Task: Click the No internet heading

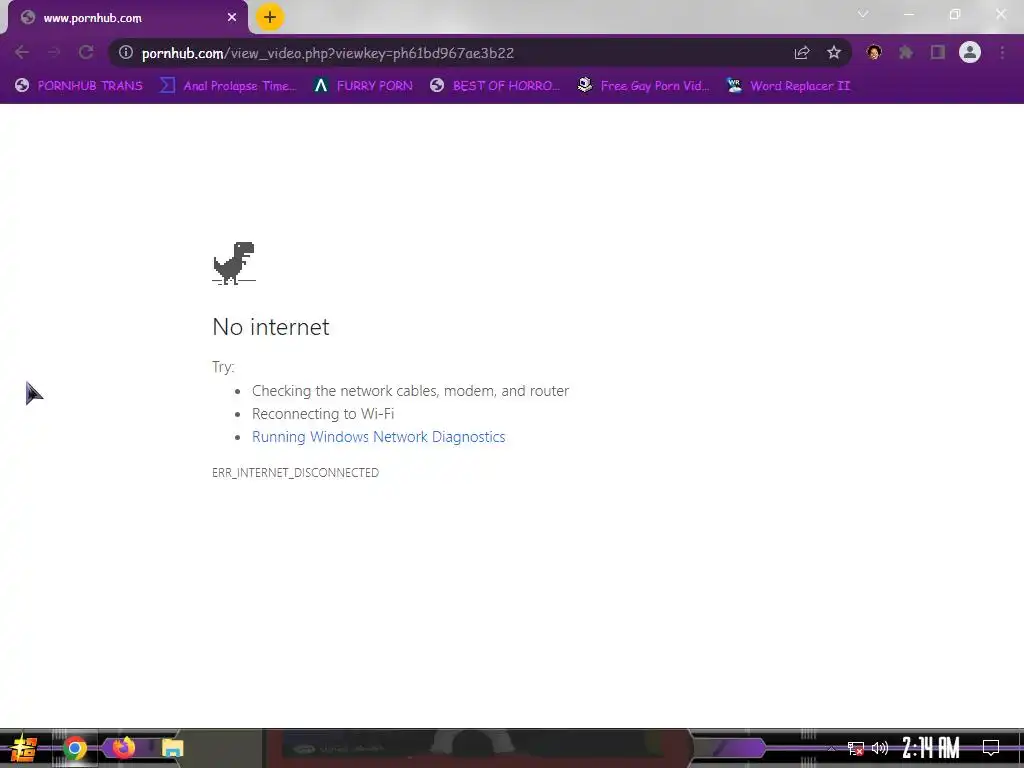Action: click(x=271, y=327)
